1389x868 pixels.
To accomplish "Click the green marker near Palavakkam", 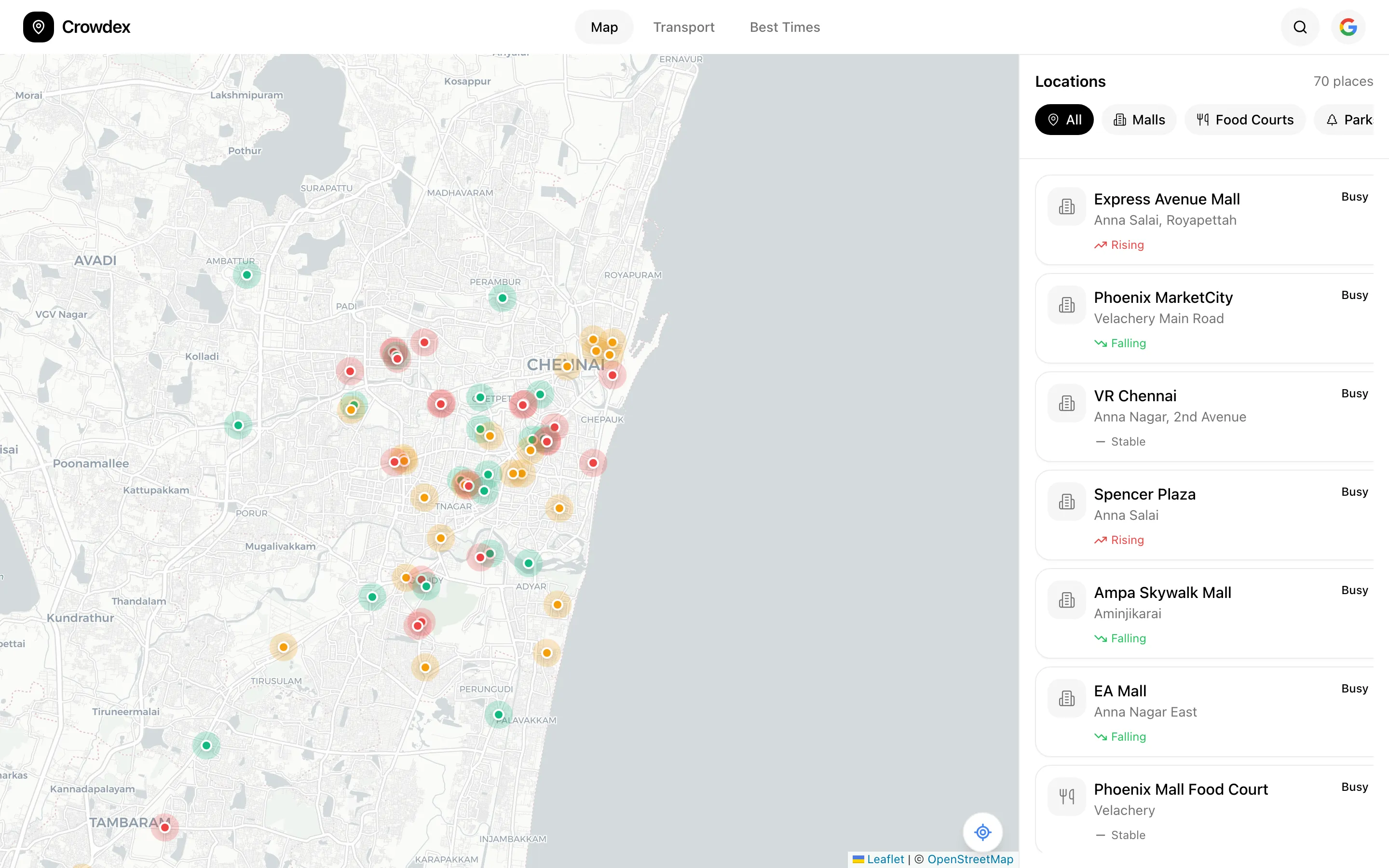I will point(498,715).
